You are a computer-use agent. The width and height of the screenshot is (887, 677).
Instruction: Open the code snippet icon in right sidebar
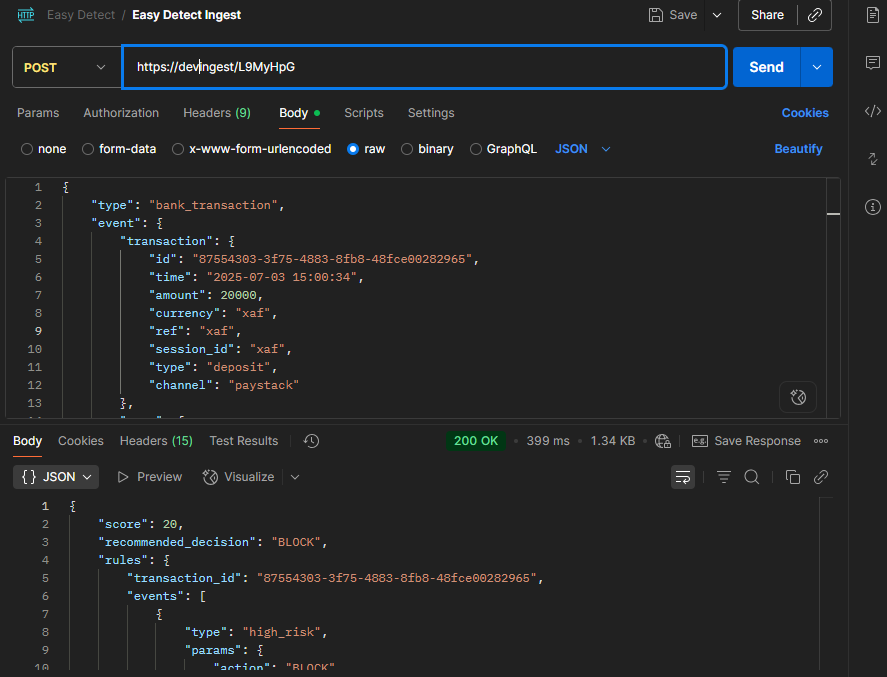[x=872, y=111]
